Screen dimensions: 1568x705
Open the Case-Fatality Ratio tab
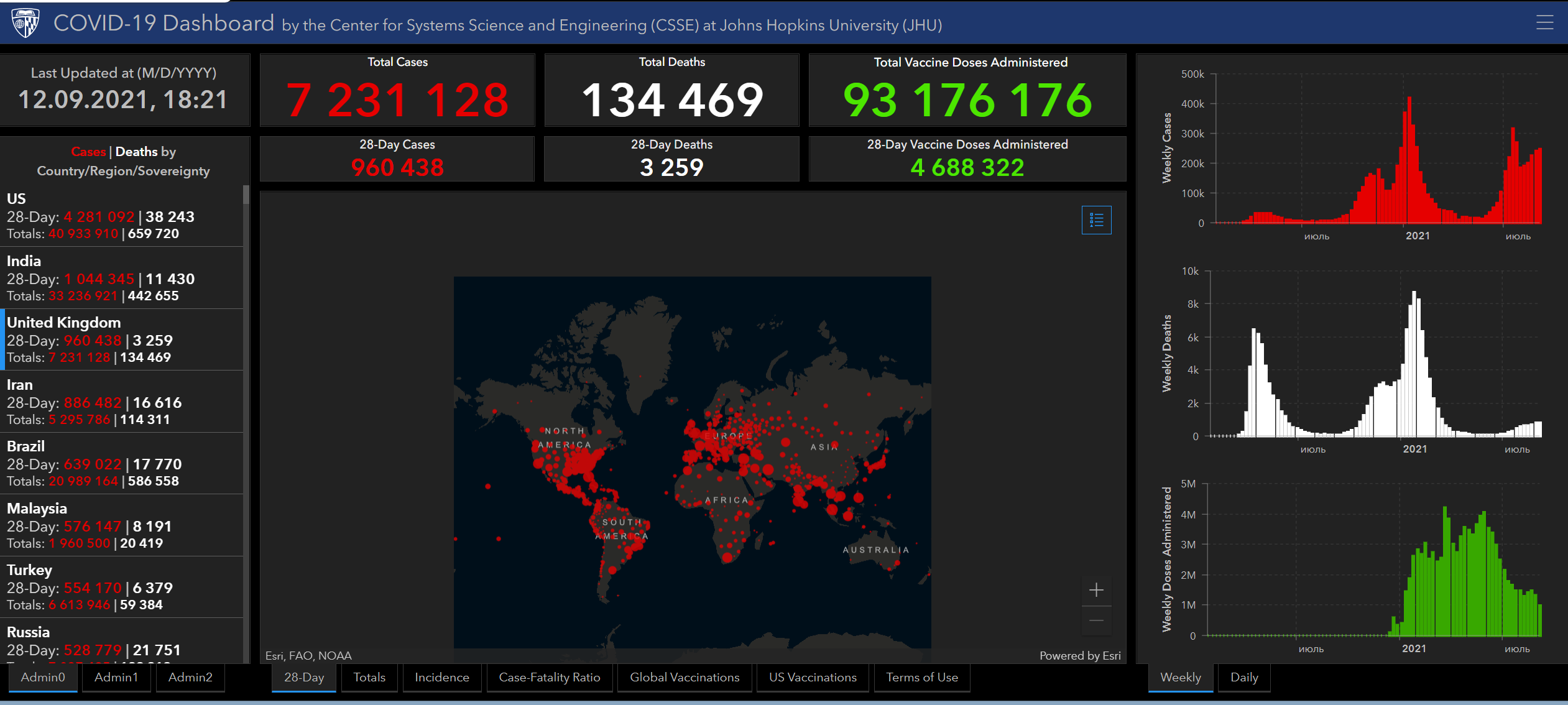[550, 677]
